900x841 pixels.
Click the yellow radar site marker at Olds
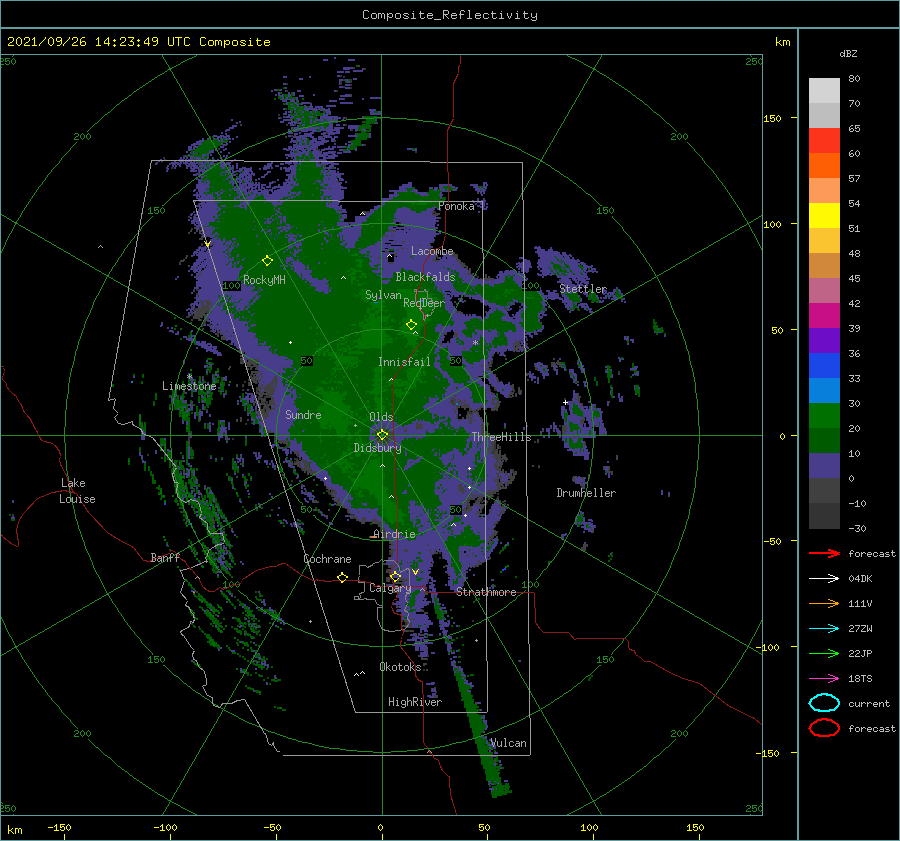coord(382,435)
